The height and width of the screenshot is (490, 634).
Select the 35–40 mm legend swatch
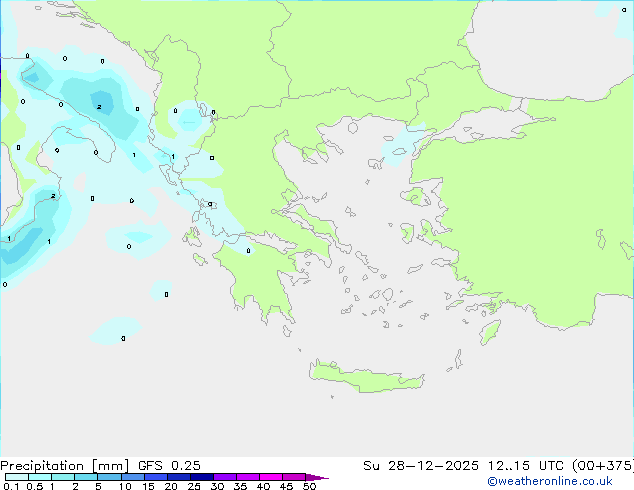[x=248, y=477]
